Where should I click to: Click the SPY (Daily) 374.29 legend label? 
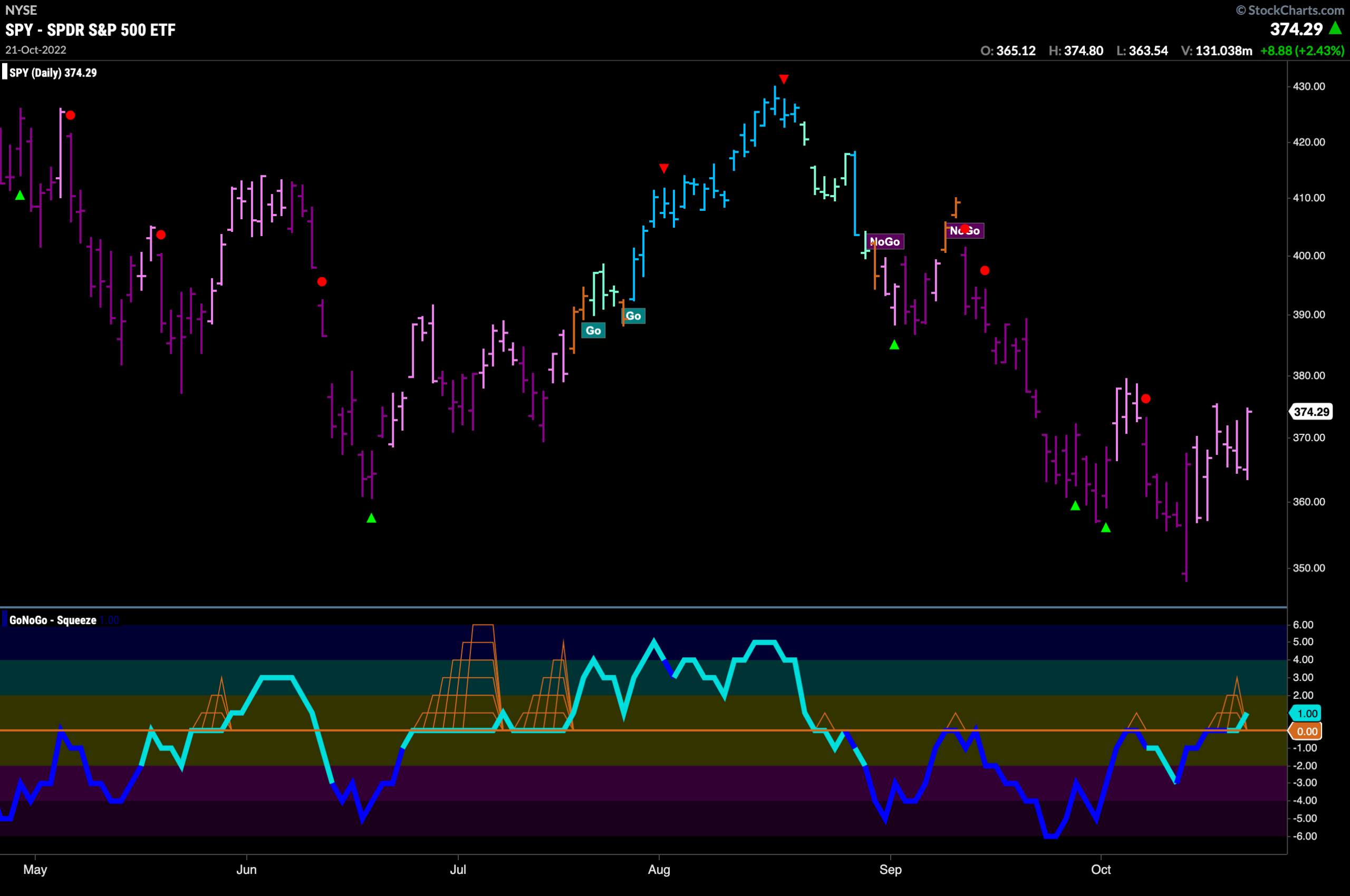click(53, 73)
